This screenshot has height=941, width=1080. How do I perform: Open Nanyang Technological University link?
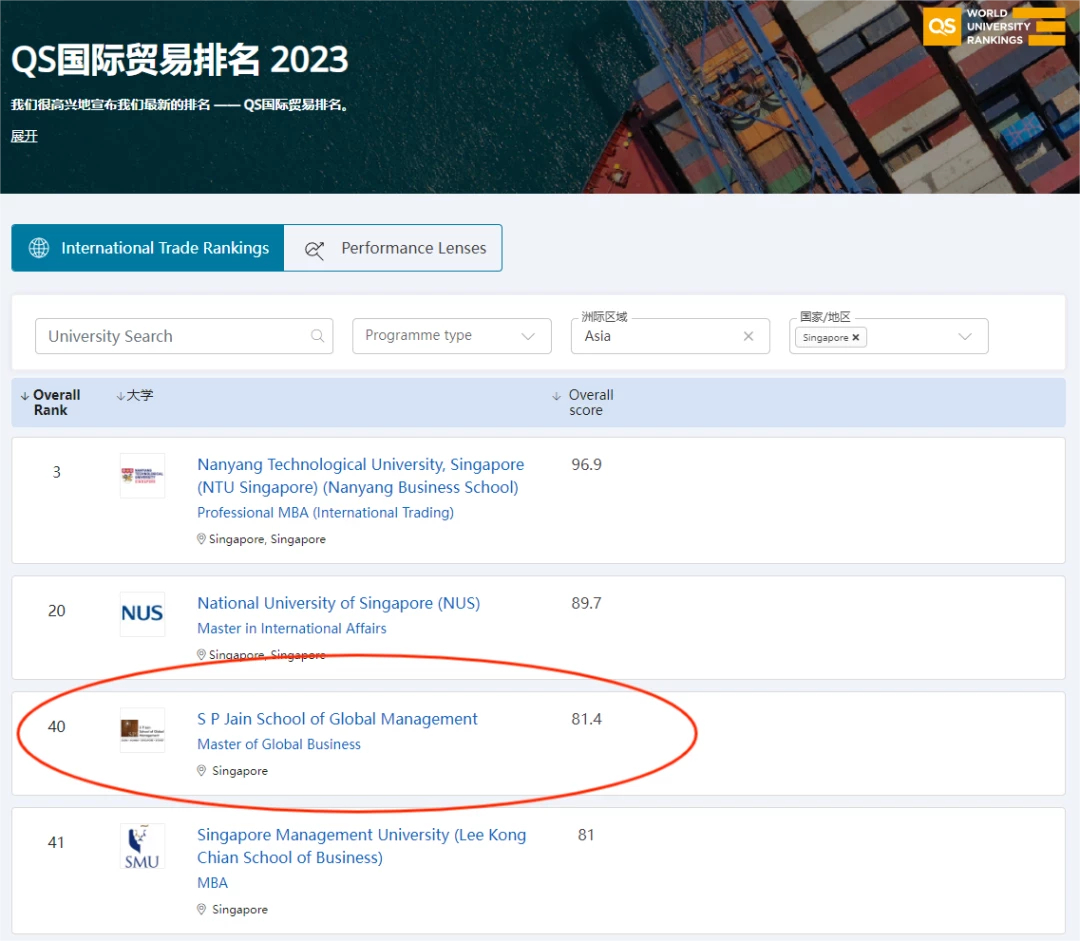tap(361, 475)
